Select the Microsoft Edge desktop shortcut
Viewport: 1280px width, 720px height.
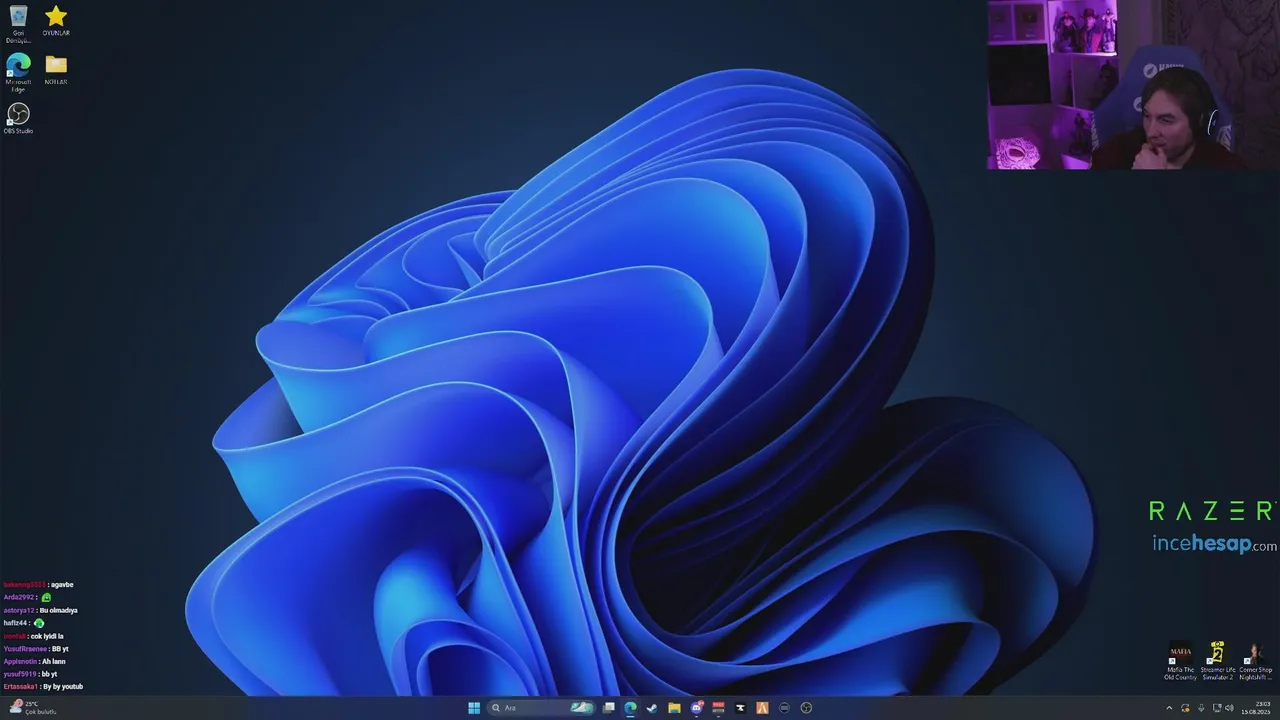[x=18, y=73]
